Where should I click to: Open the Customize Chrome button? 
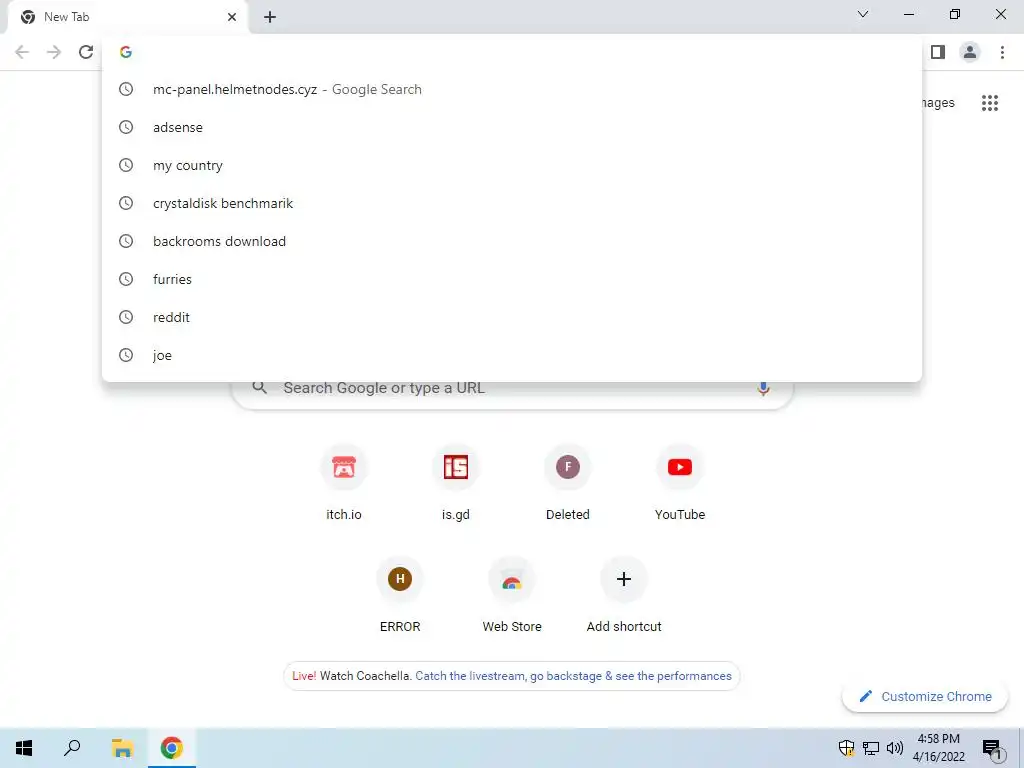[925, 696]
